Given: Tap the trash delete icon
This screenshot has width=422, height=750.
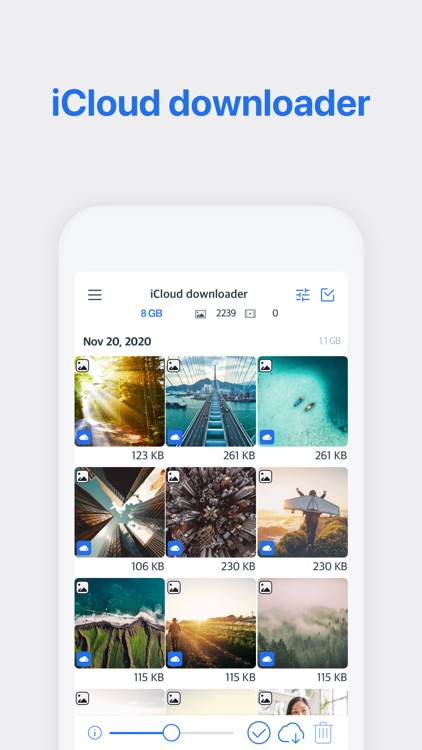Looking at the screenshot, I should click(x=323, y=733).
